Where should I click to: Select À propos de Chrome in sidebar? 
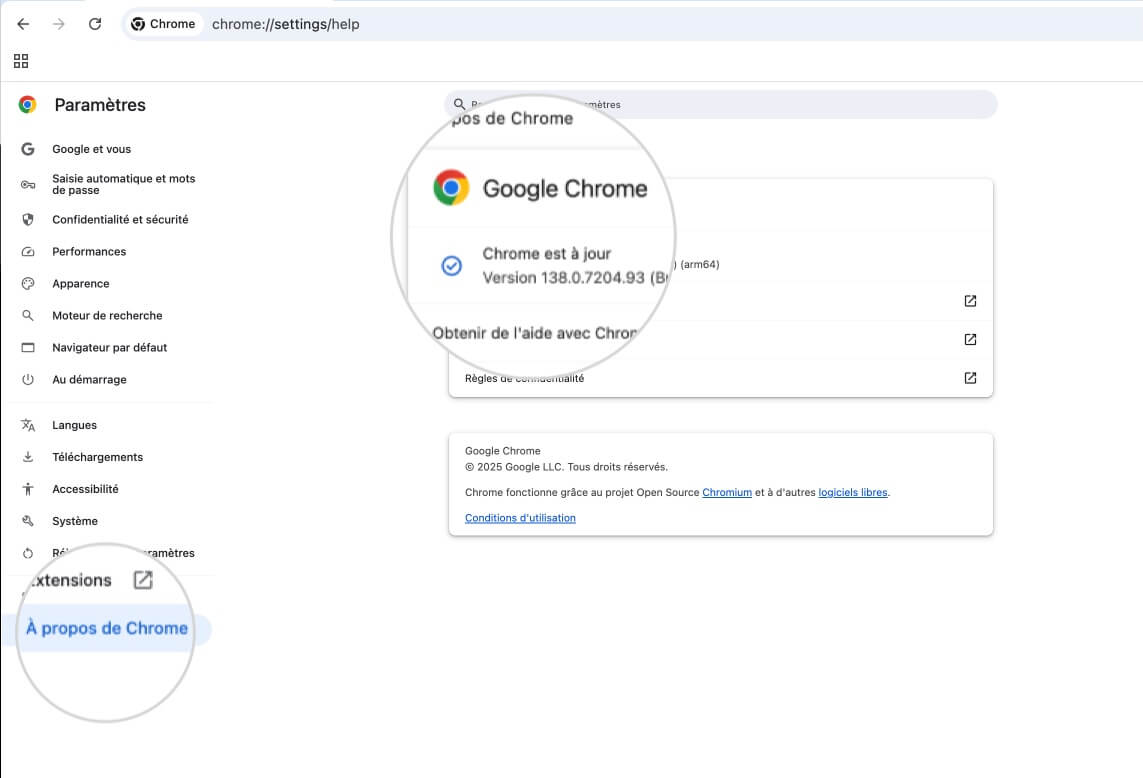pos(107,629)
